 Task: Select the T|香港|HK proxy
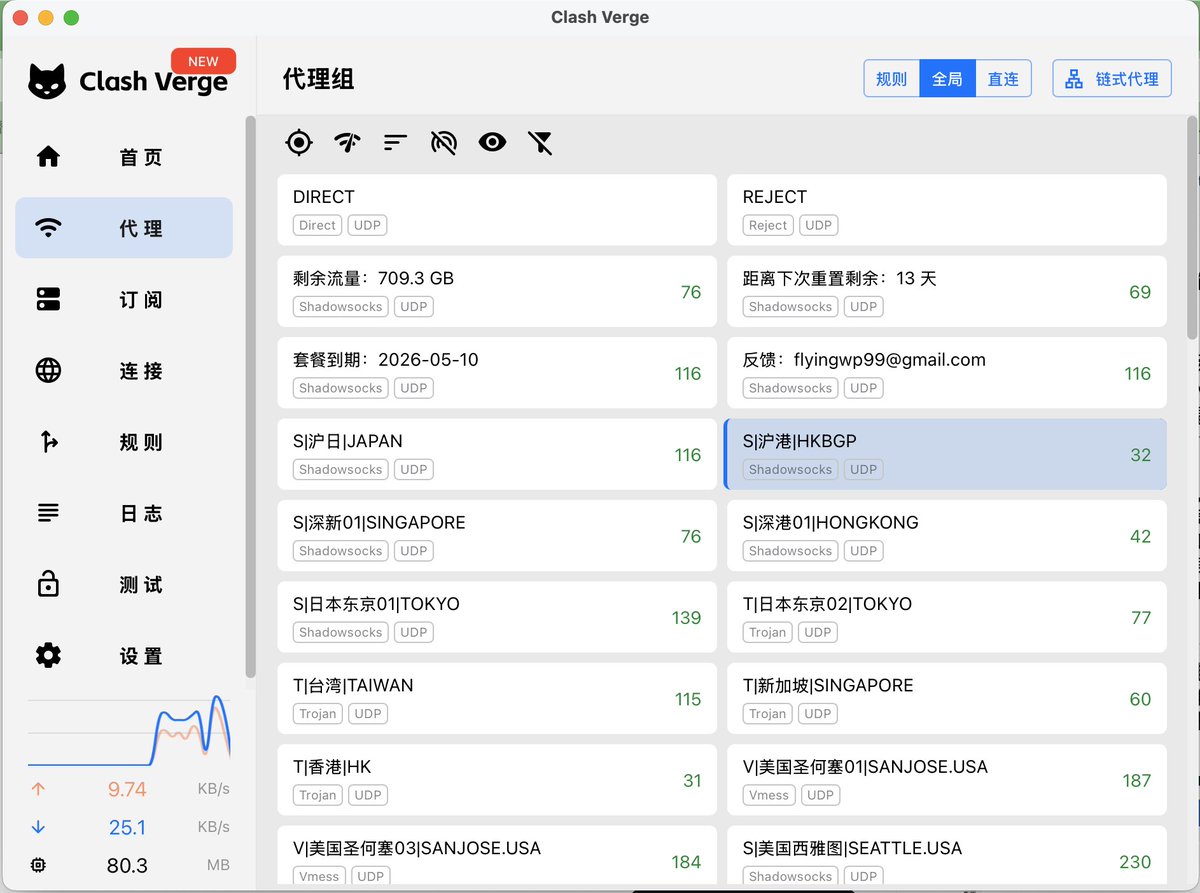497,780
